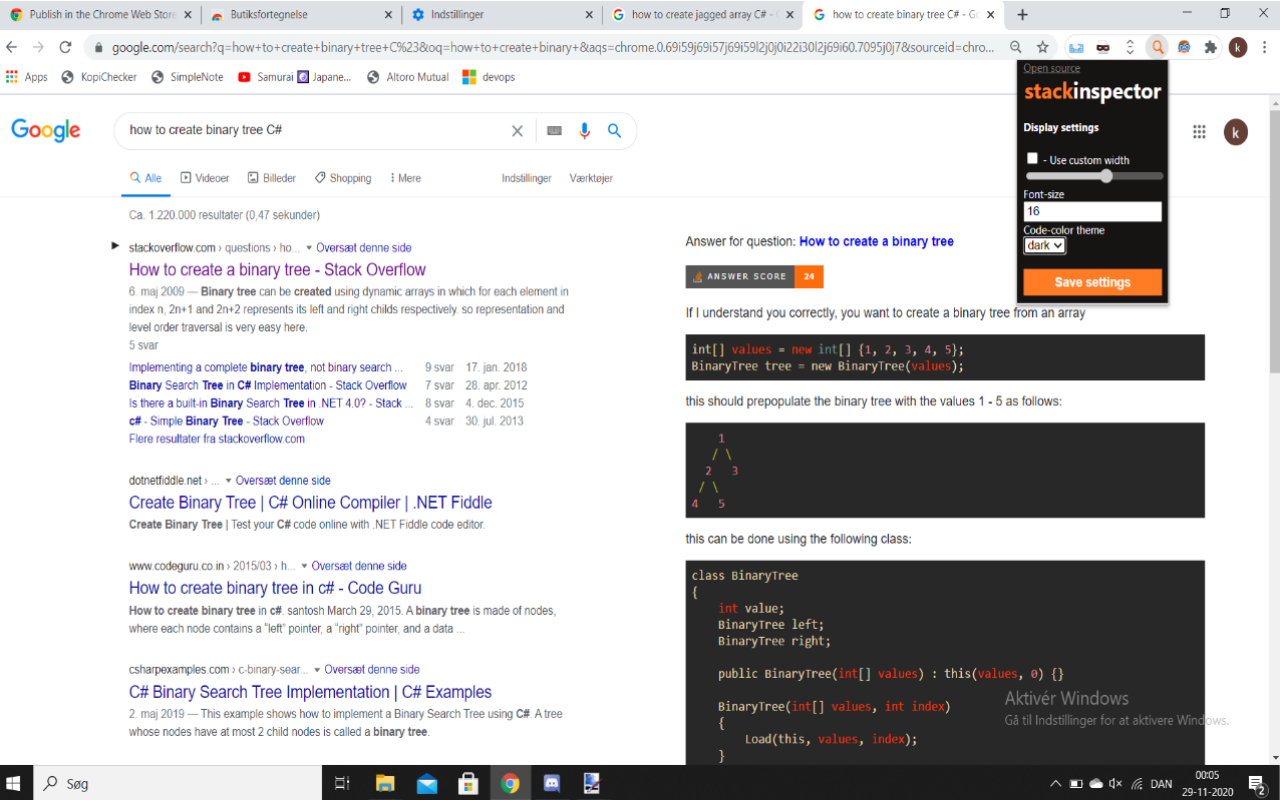Click the glasses-face extension icon
Image resolution: width=1280 pixels, height=800 pixels.
tap(1184, 47)
